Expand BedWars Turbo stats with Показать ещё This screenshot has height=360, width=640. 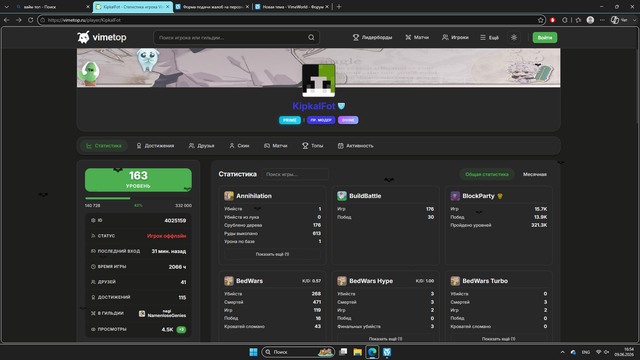(498, 339)
